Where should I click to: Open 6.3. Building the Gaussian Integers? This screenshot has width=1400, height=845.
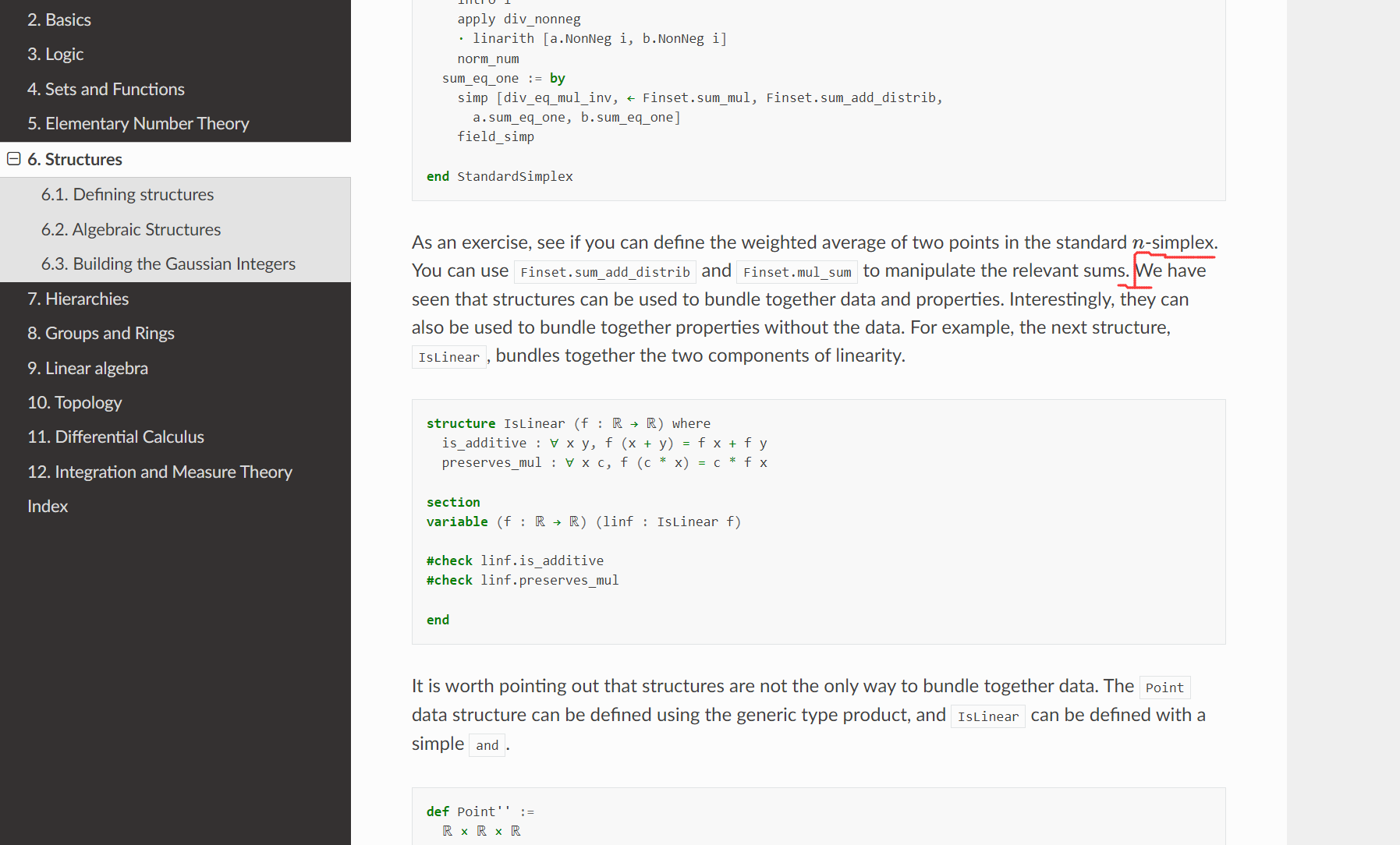click(168, 263)
